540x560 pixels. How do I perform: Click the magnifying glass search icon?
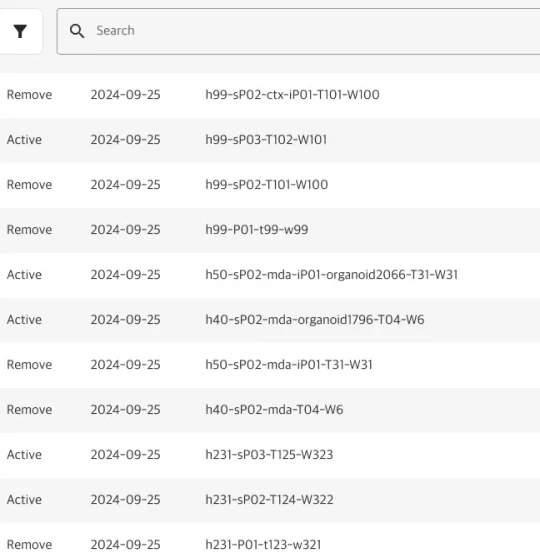tap(77, 31)
